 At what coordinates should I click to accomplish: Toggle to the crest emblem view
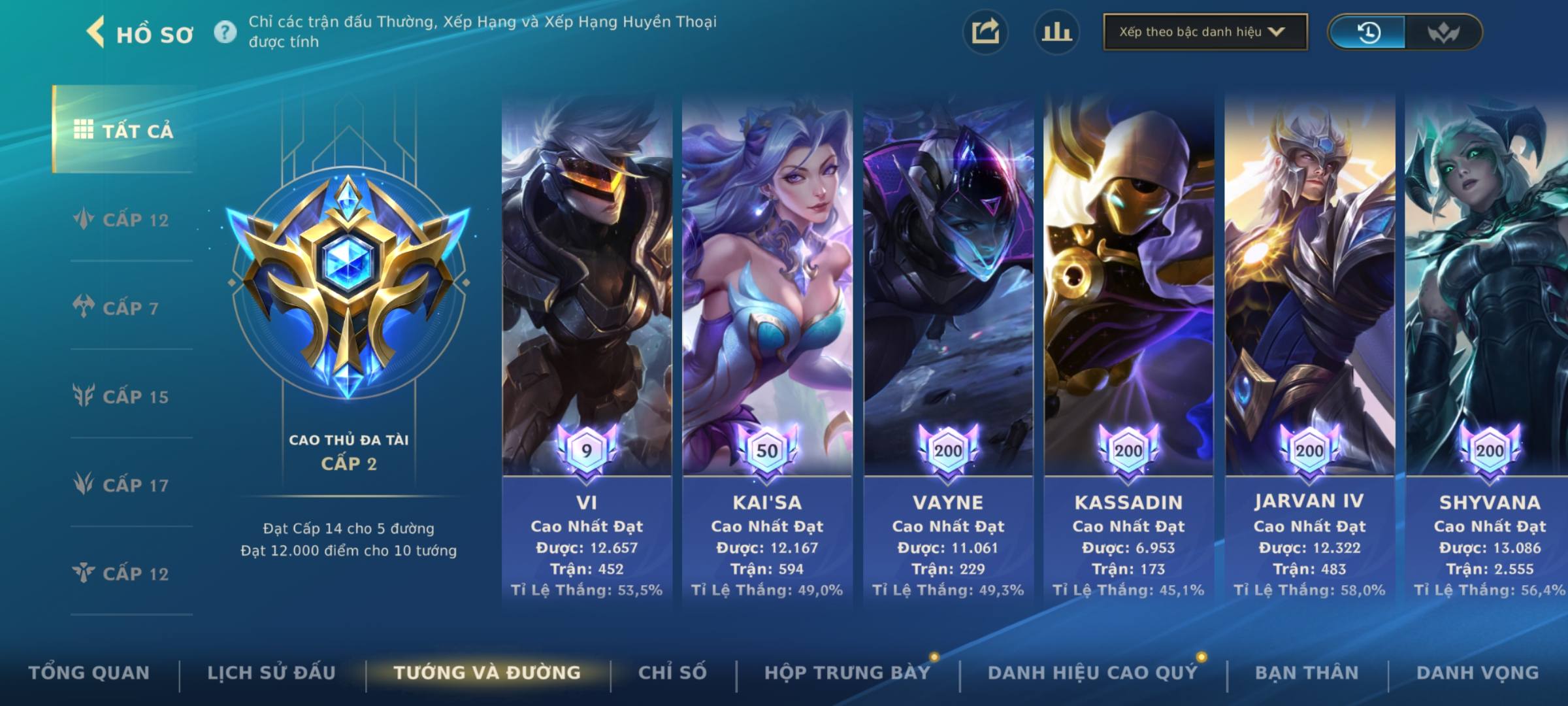click(1443, 32)
